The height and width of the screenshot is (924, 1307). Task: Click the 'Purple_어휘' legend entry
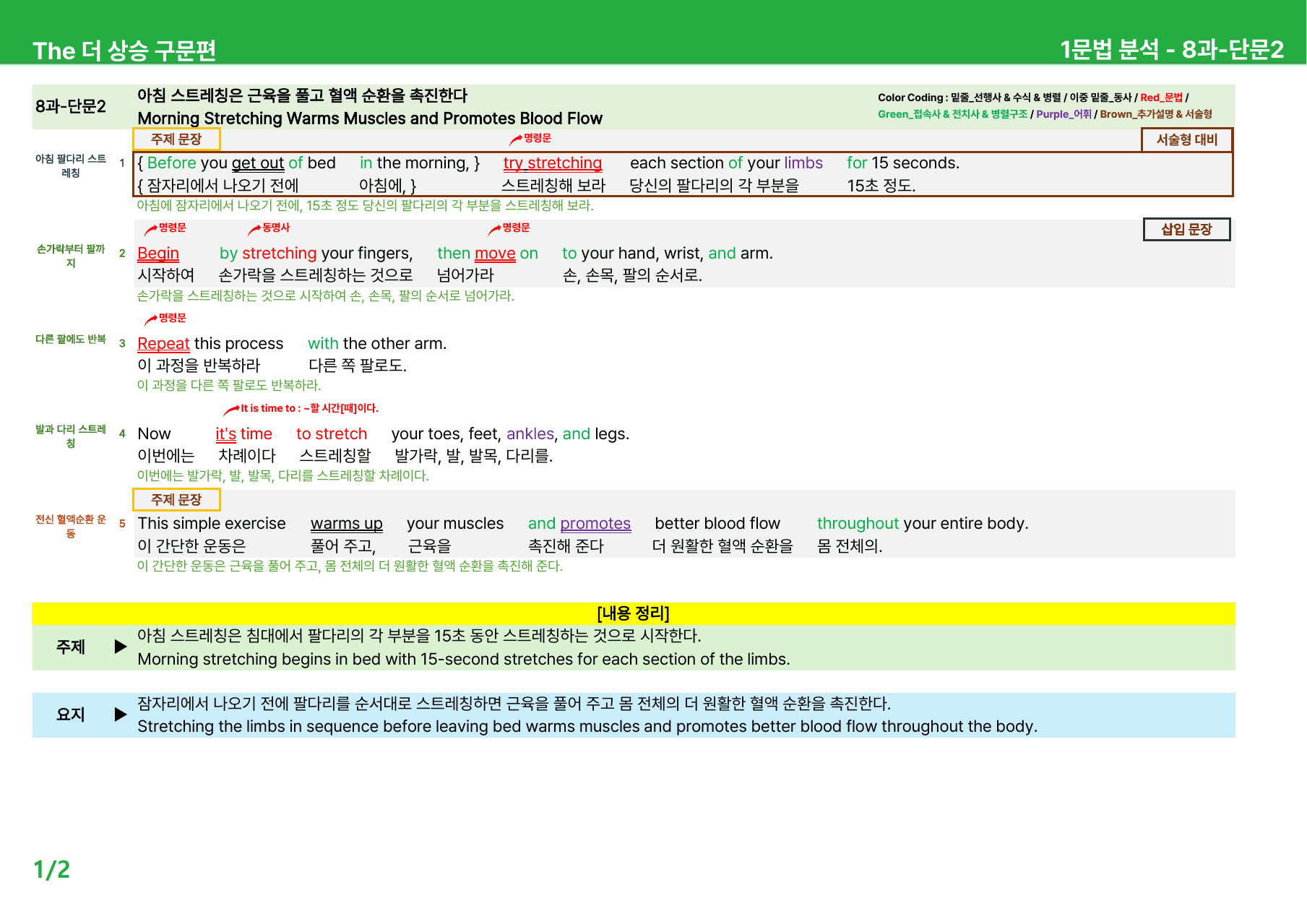tap(1064, 114)
